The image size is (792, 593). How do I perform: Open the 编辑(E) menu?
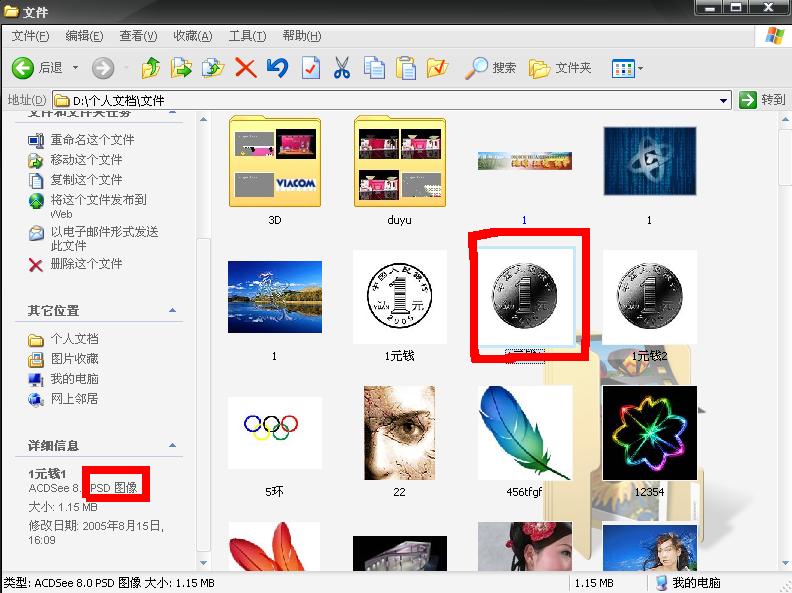tap(84, 36)
